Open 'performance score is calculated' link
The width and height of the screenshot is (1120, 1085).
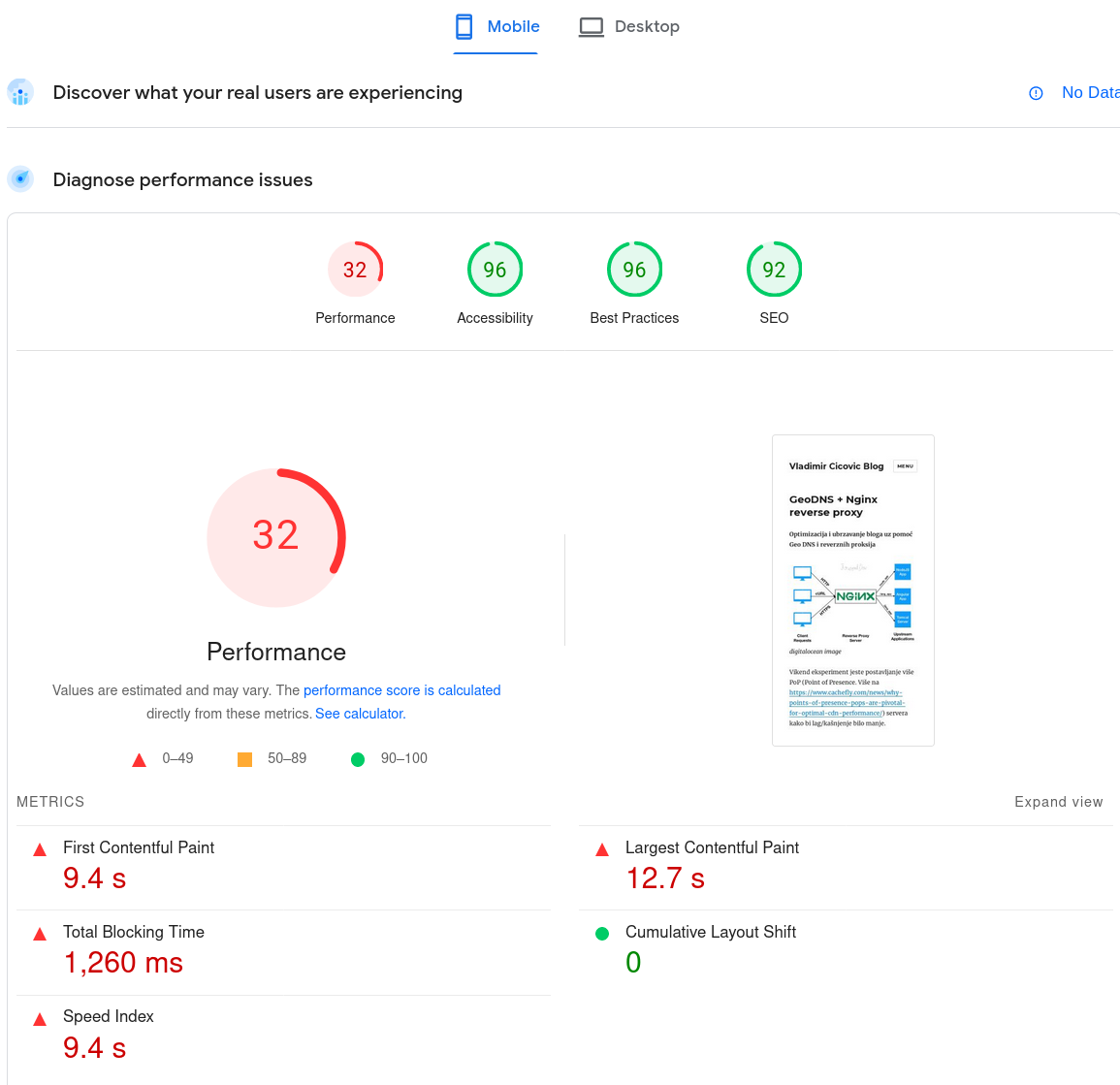(x=402, y=690)
